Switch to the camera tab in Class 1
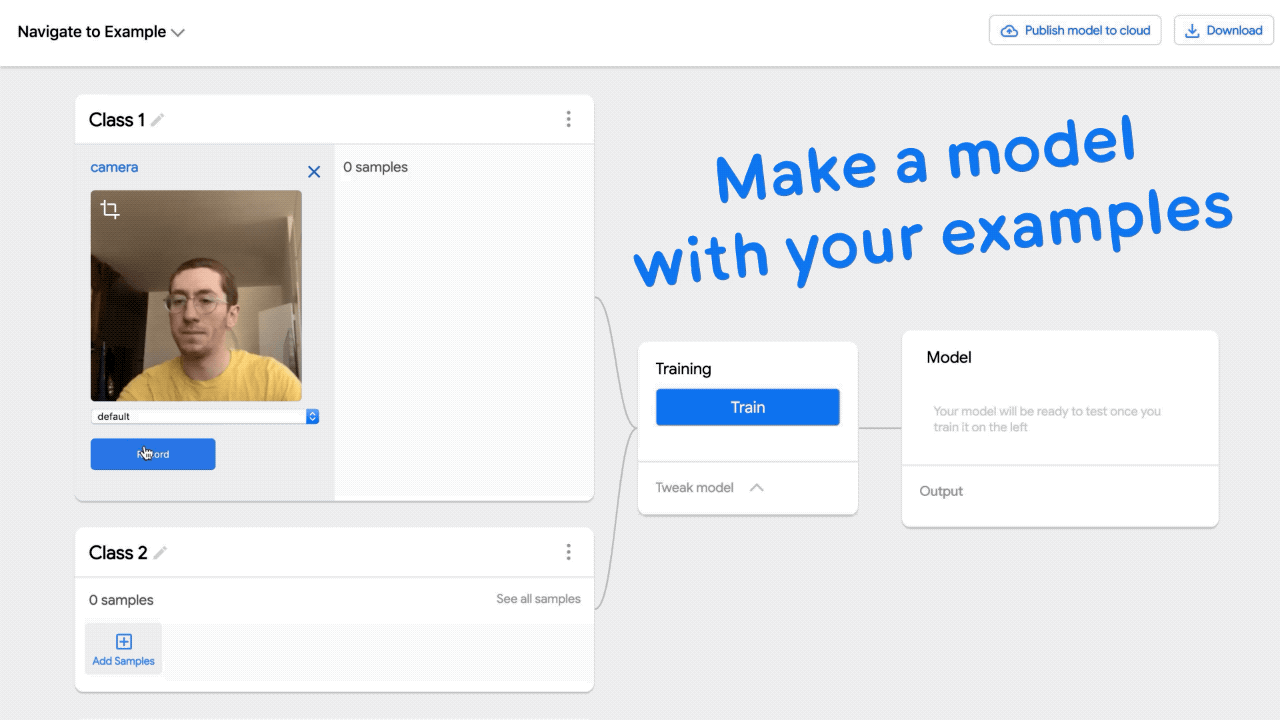Screen dimensions: 1280x720 coord(114,167)
